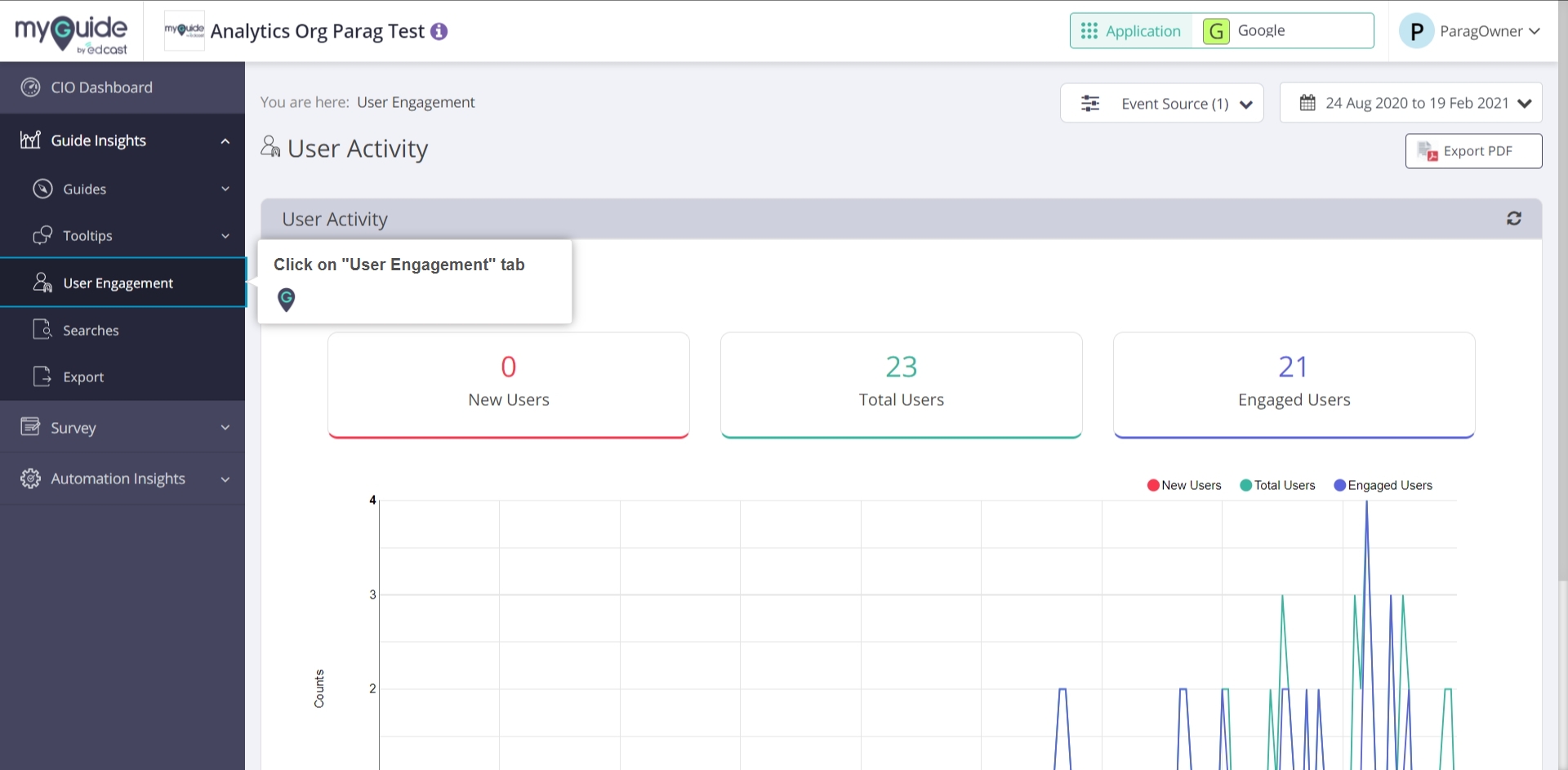
Task: Click the PDF file icon
Action: click(x=1428, y=151)
